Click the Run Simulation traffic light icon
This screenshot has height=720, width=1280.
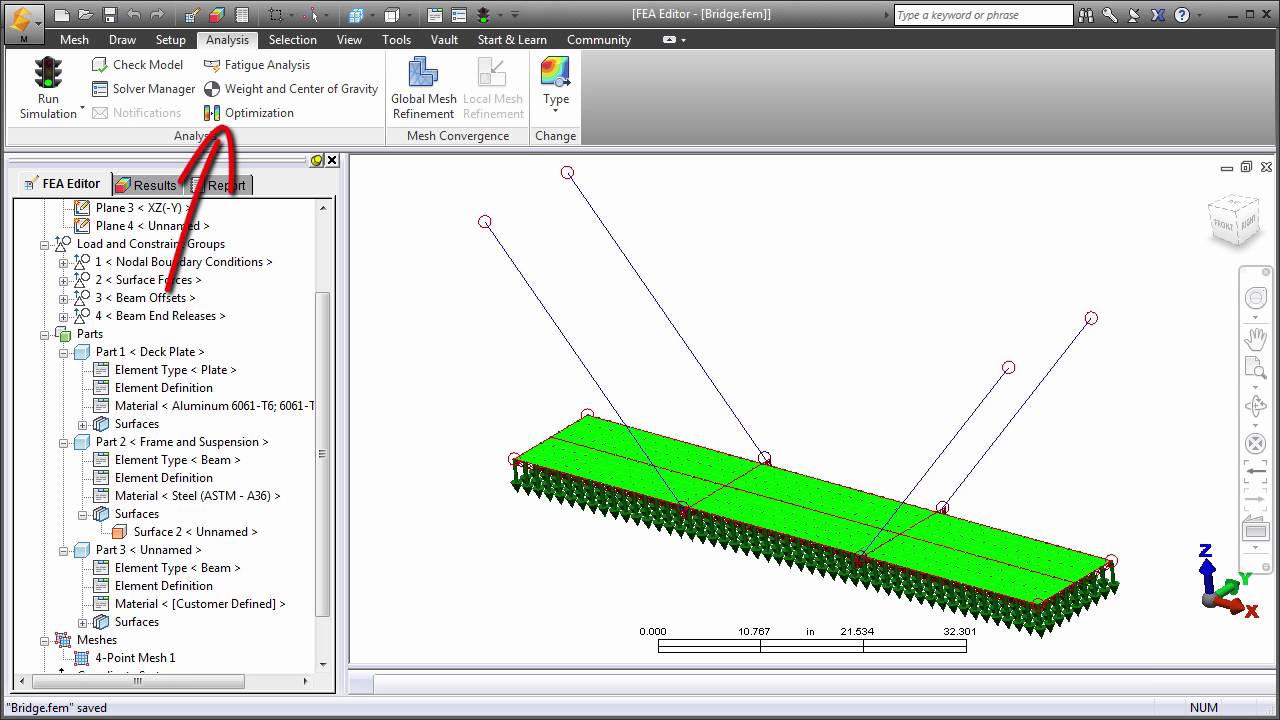point(48,73)
